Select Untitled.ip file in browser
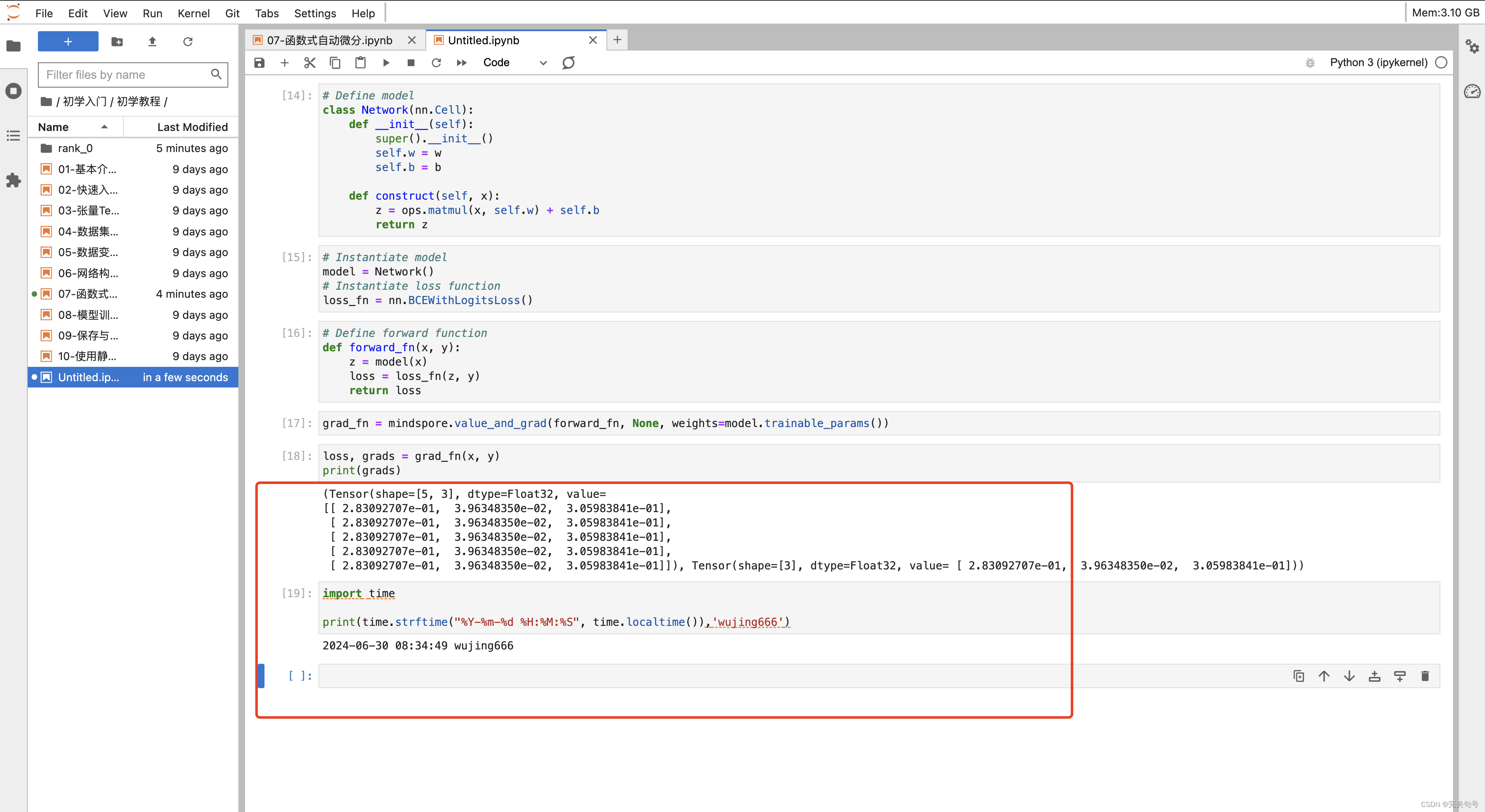The width and height of the screenshot is (1485, 812). (x=133, y=377)
